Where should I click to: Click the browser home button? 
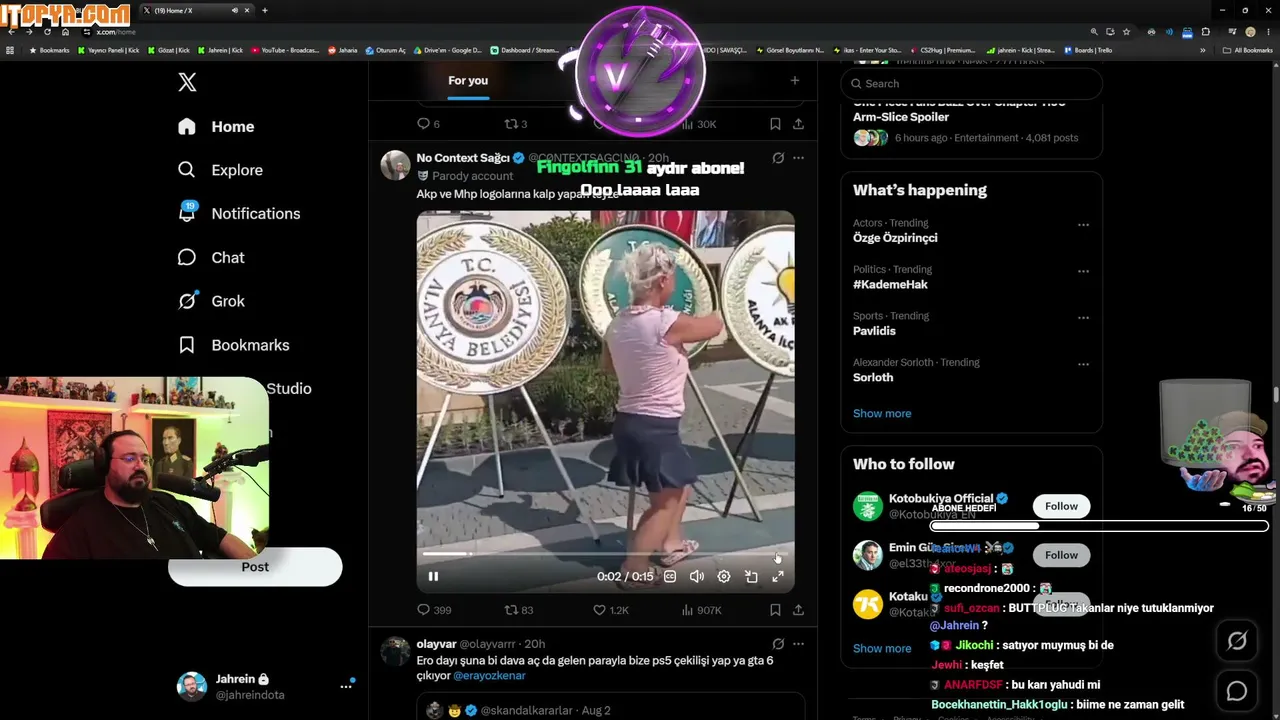tap(66, 32)
